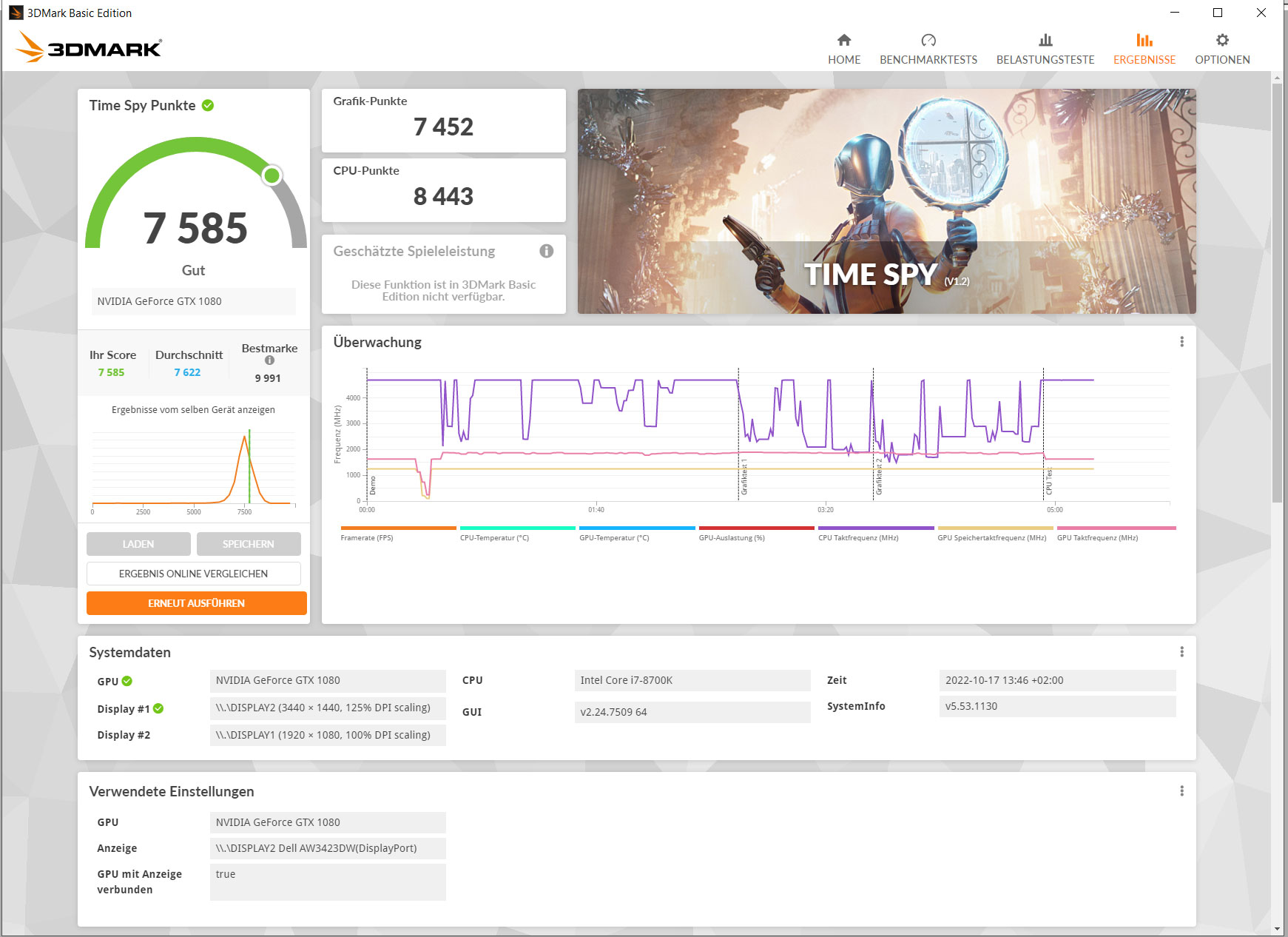
Task: Click the Zeit field 2022-10-17 13:46
Action: point(1057,680)
